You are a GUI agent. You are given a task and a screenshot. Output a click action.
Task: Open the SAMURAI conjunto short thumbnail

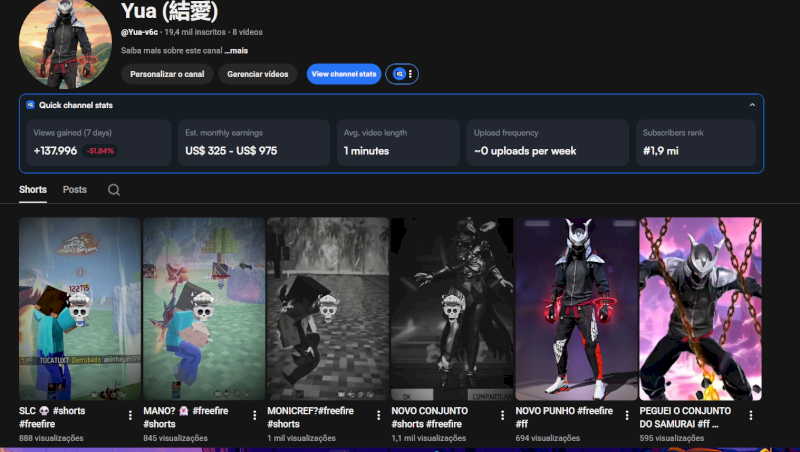coord(701,309)
